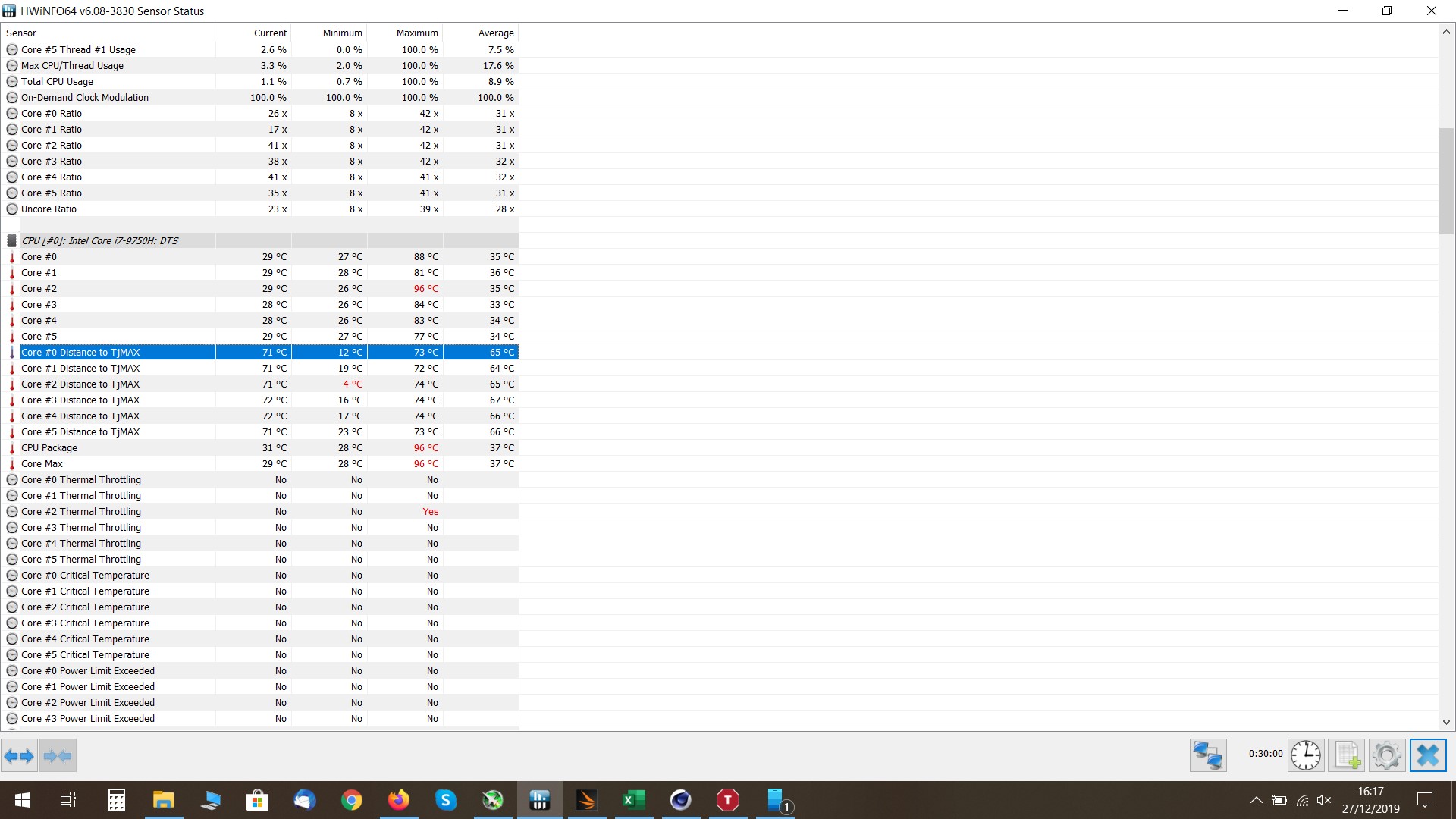Select Core #4 Distance to TjMAX row

click(261, 416)
